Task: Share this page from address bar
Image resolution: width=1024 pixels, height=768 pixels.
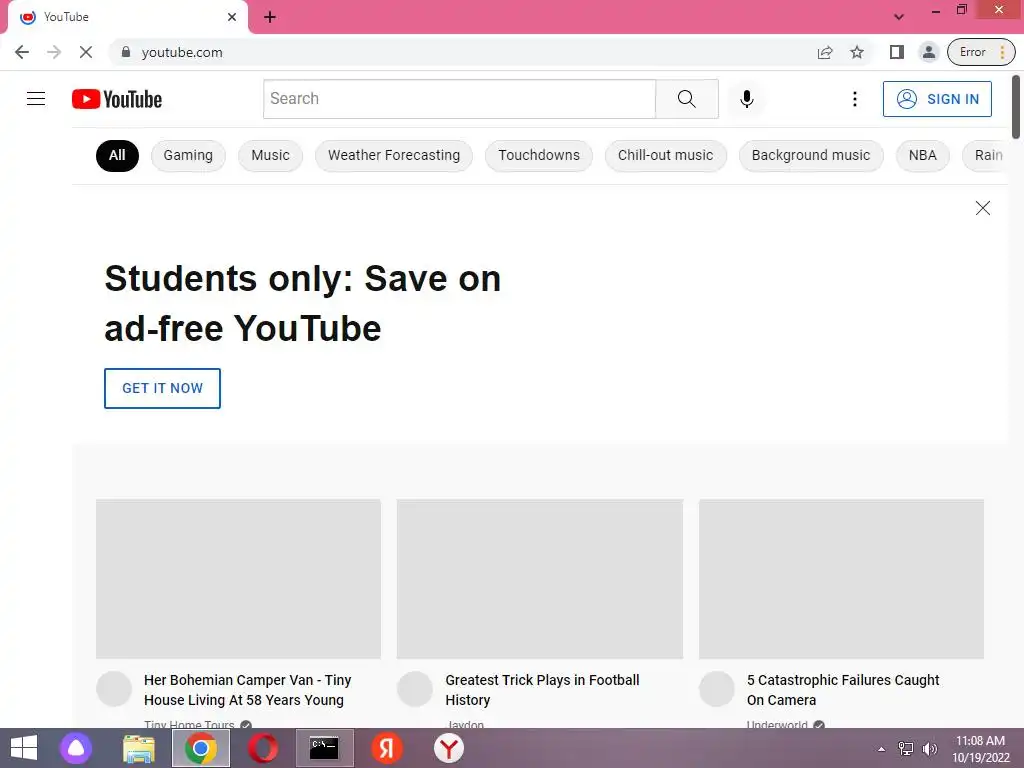Action: click(825, 52)
